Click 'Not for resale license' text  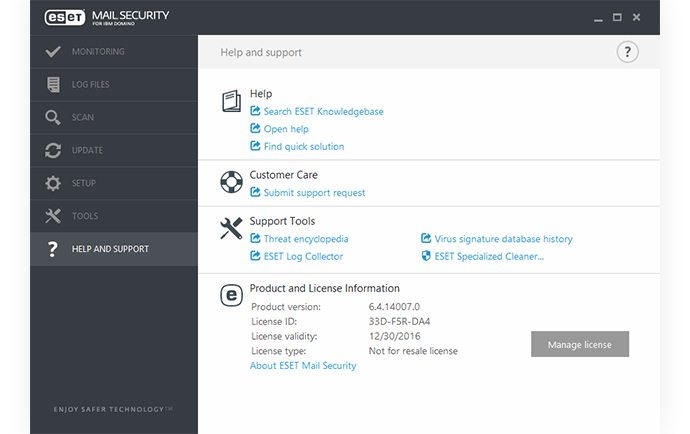pos(413,351)
